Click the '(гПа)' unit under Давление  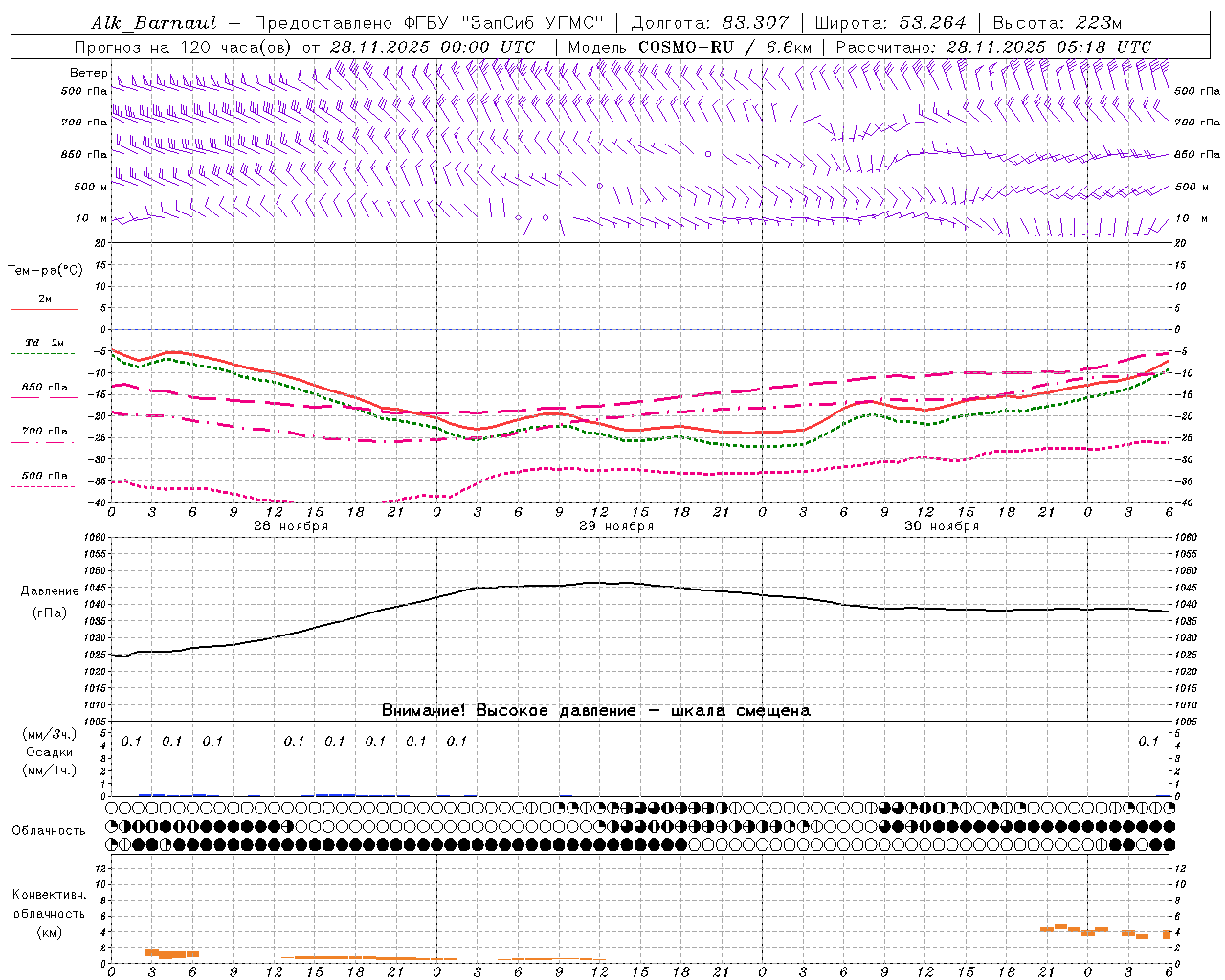[50, 613]
